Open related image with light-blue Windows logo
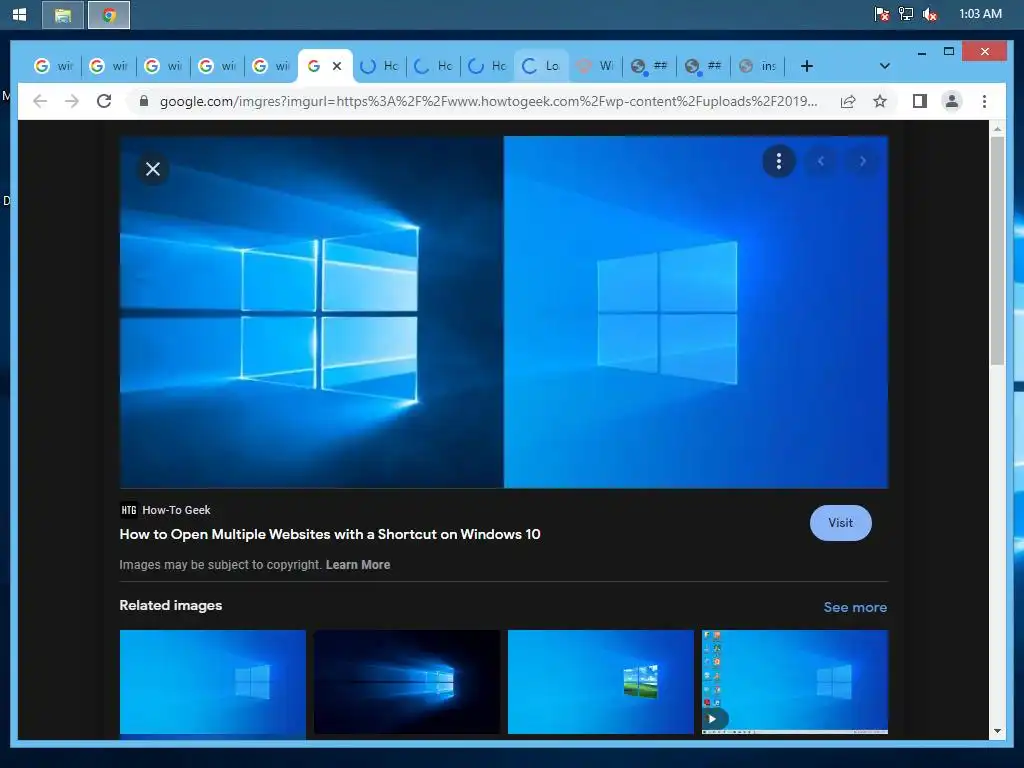Screen dimensions: 1024x768 212,682
